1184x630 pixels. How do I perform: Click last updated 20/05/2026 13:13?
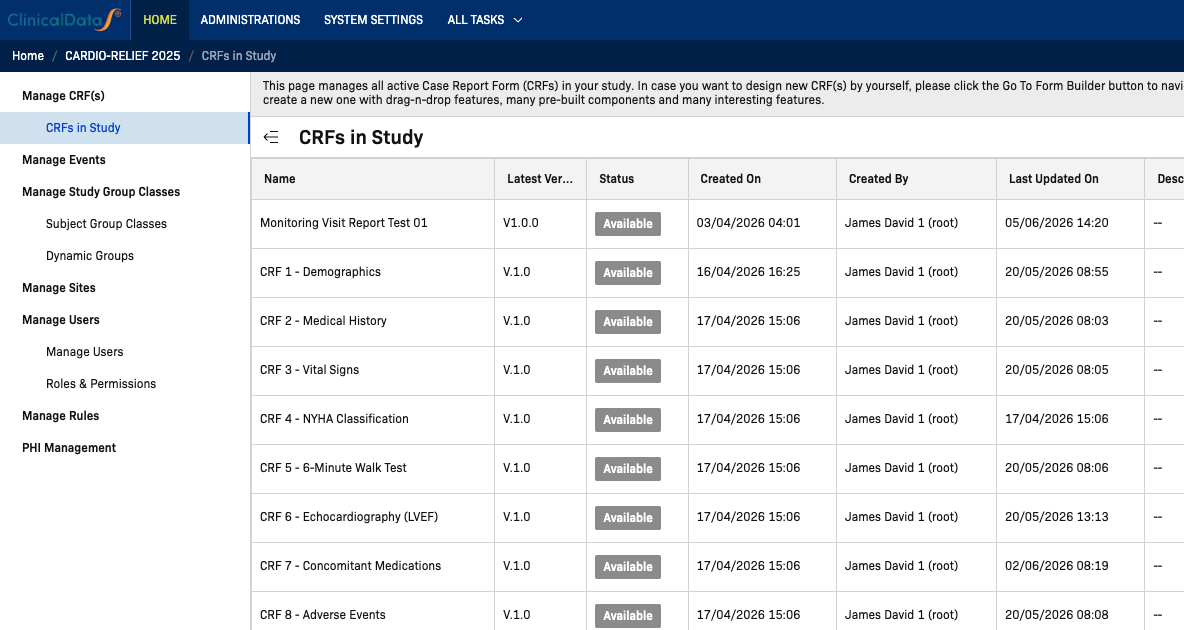coord(1056,517)
